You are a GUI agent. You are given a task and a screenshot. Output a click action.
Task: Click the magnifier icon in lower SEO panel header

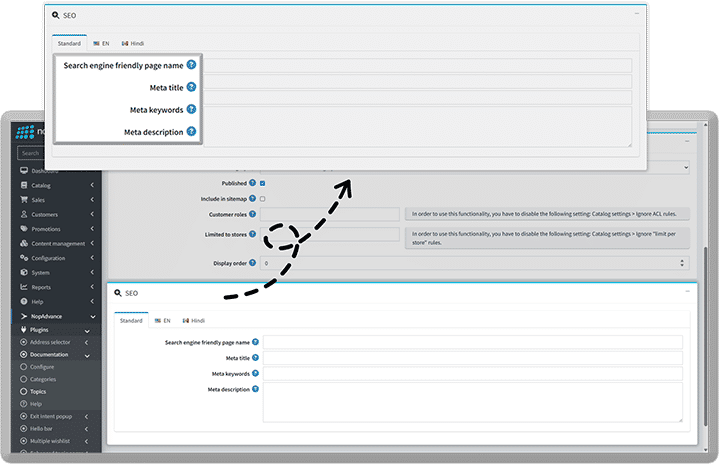[x=118, y=293]
